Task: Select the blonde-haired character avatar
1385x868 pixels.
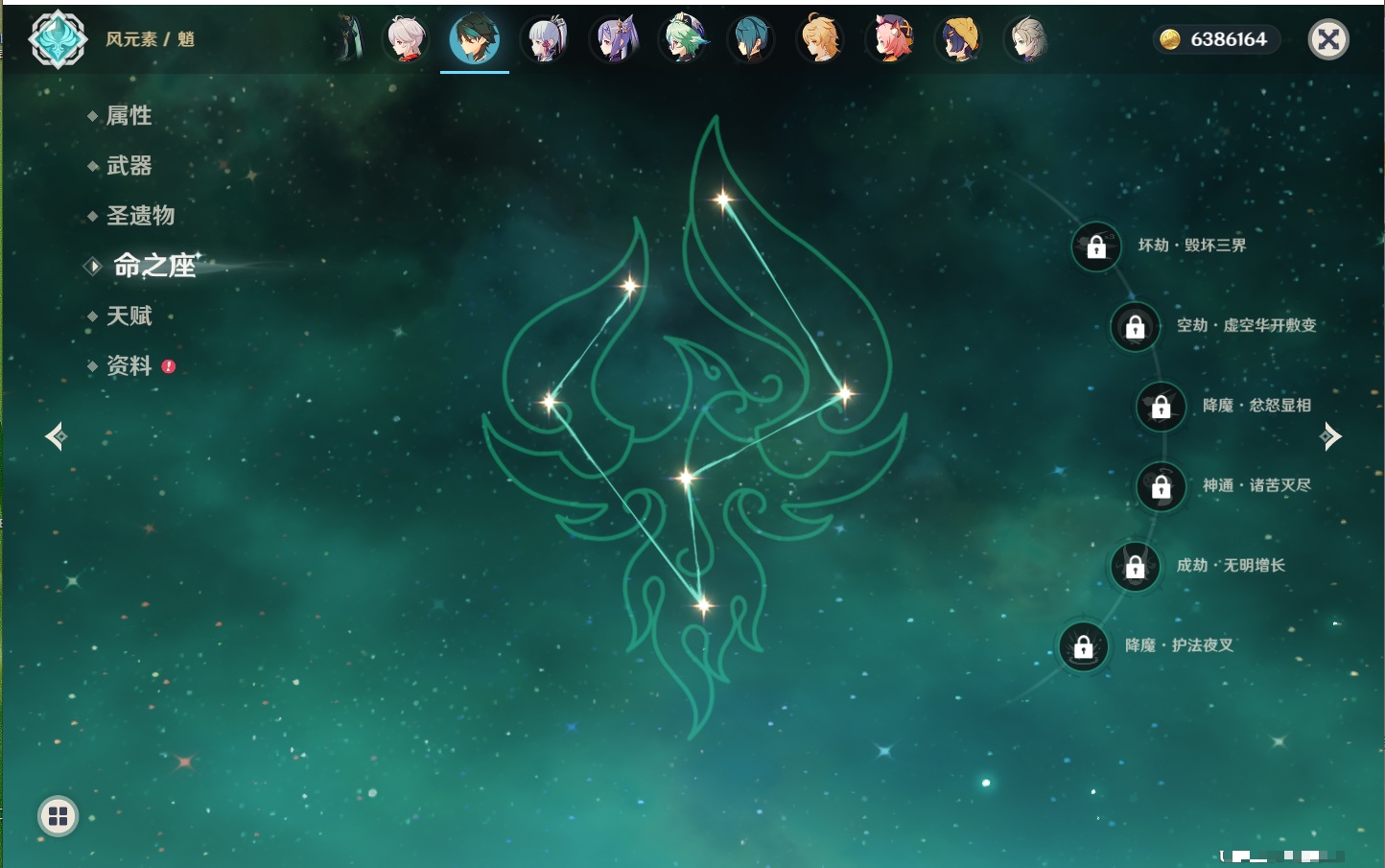Action: coord(821,40)
